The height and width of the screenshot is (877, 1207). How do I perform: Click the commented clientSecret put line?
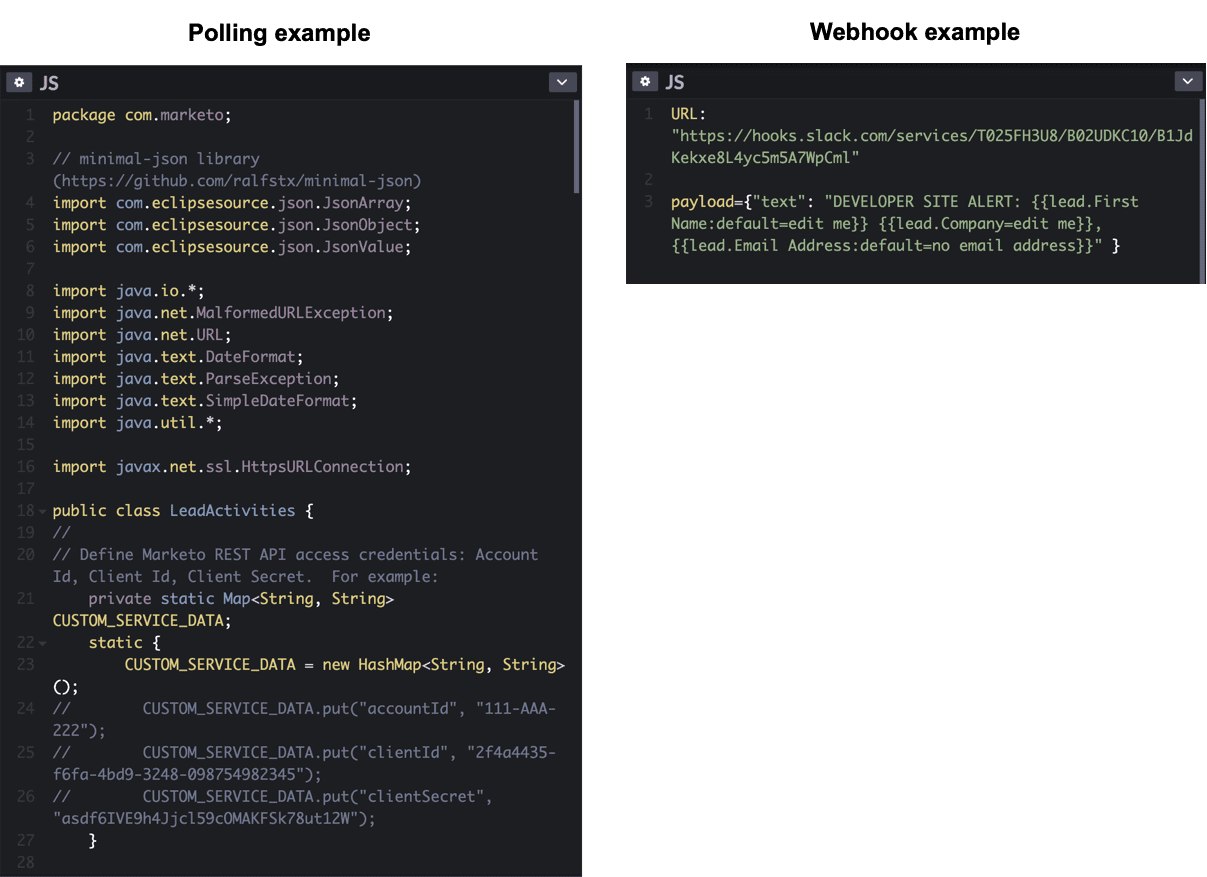tap(273, 808)
